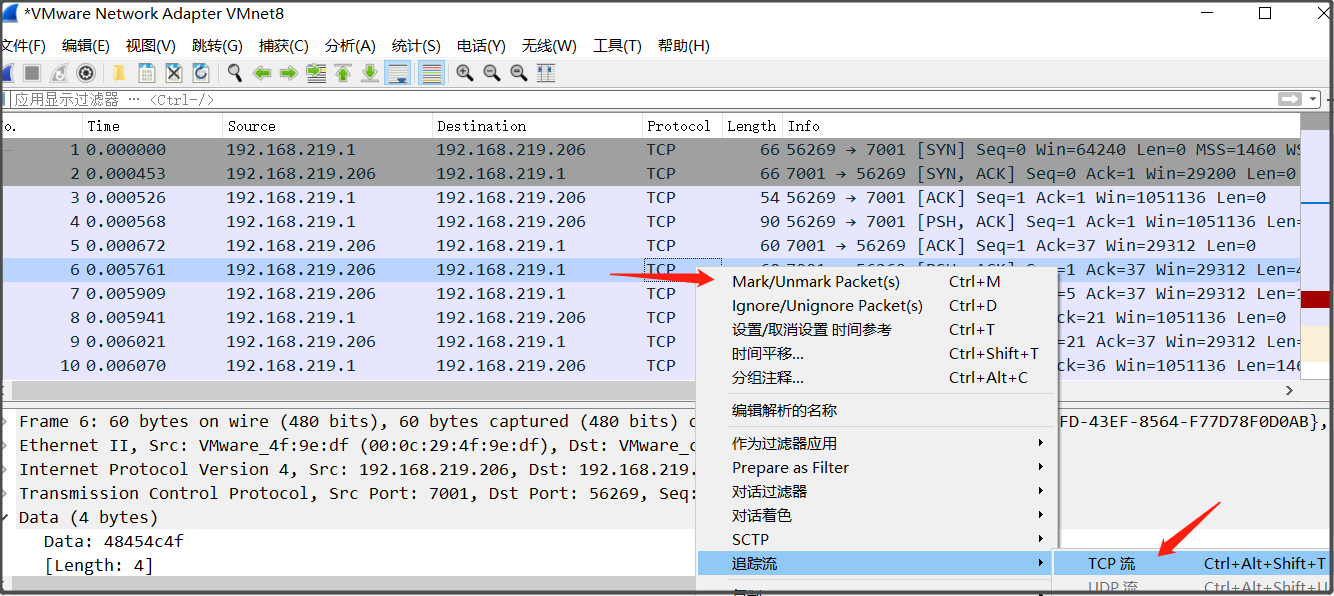Open 作为过滤器应用 submenu
The width and height of the screenshot is (1334, 596).
(875, 443)
